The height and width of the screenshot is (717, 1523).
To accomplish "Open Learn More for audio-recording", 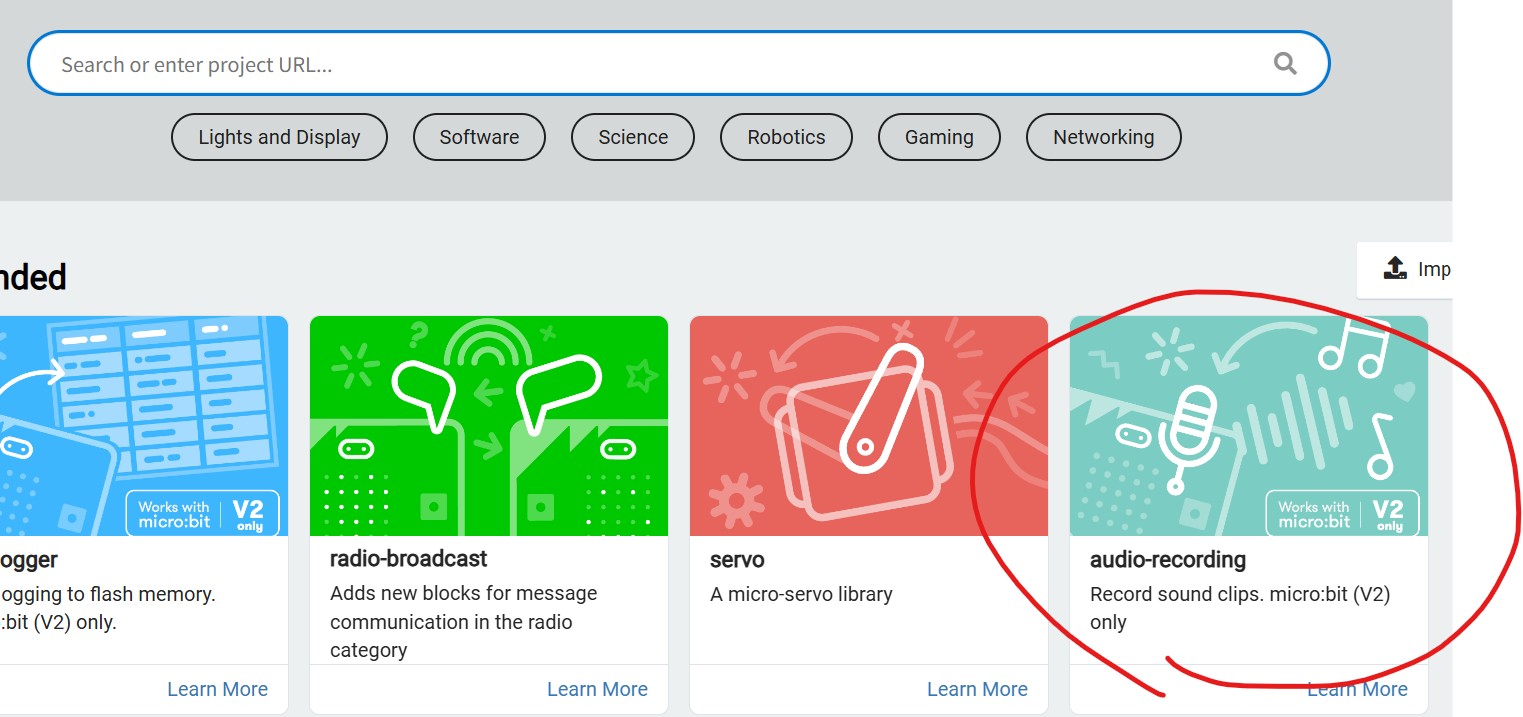I will pyautogui.click(x=1357, y=689).
